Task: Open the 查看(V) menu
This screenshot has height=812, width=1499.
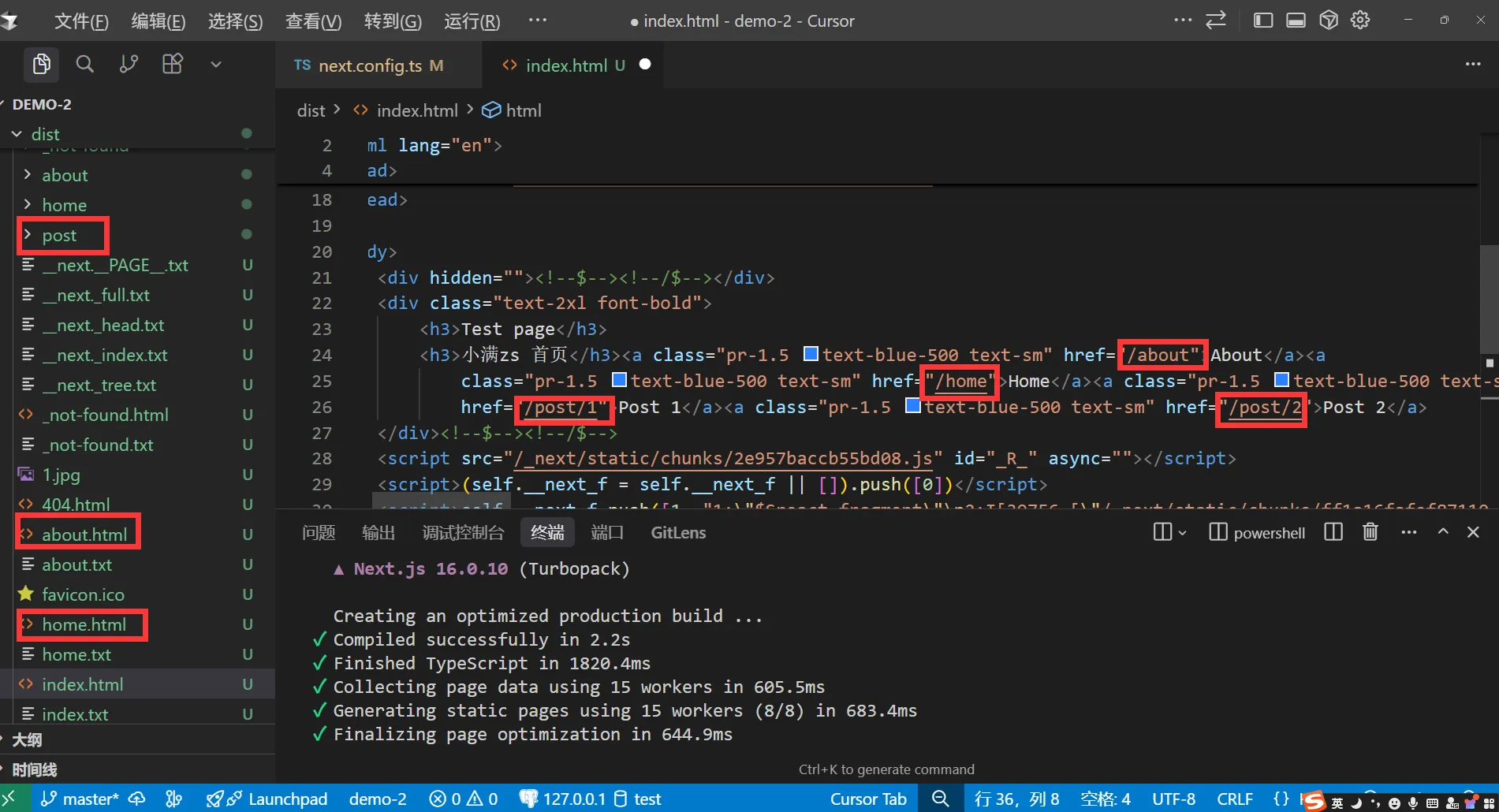Action: click(x=313, y=21)
